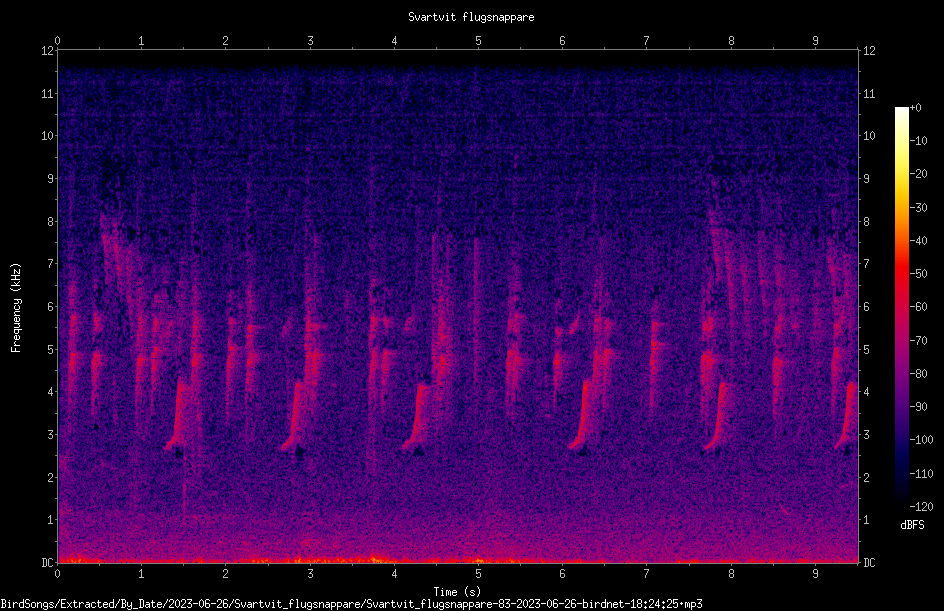The height and width of the screenshot is (611, 944).
Task: Click the '-50' color scale value
Action: pyautogui.click(x=919, y=274)
